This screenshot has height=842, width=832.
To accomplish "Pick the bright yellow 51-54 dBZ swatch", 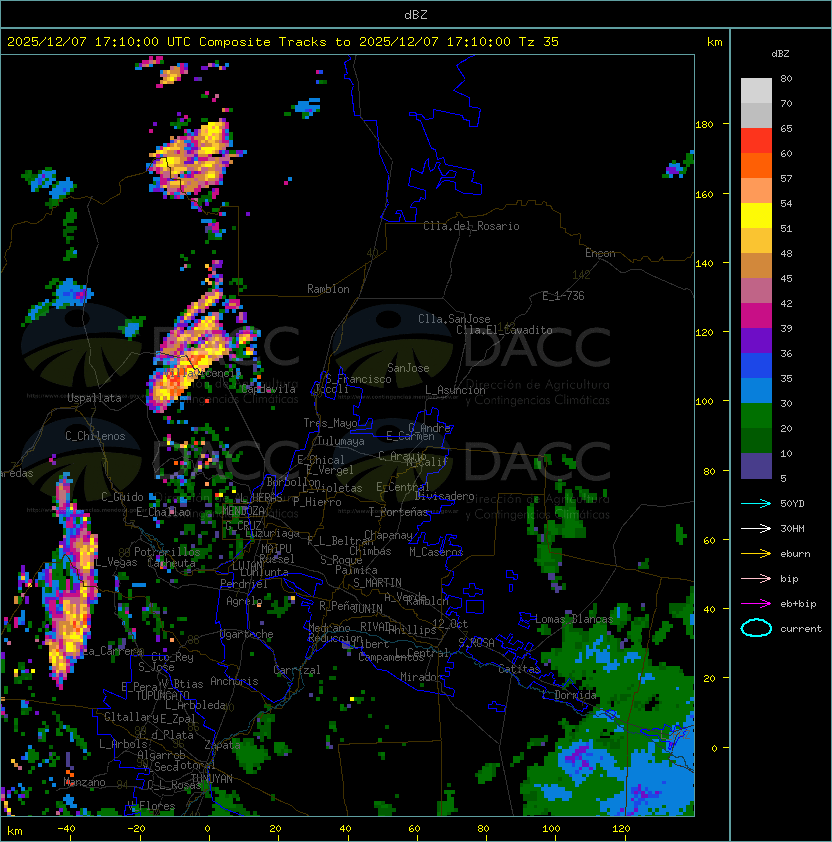I will tap(756, 216).
